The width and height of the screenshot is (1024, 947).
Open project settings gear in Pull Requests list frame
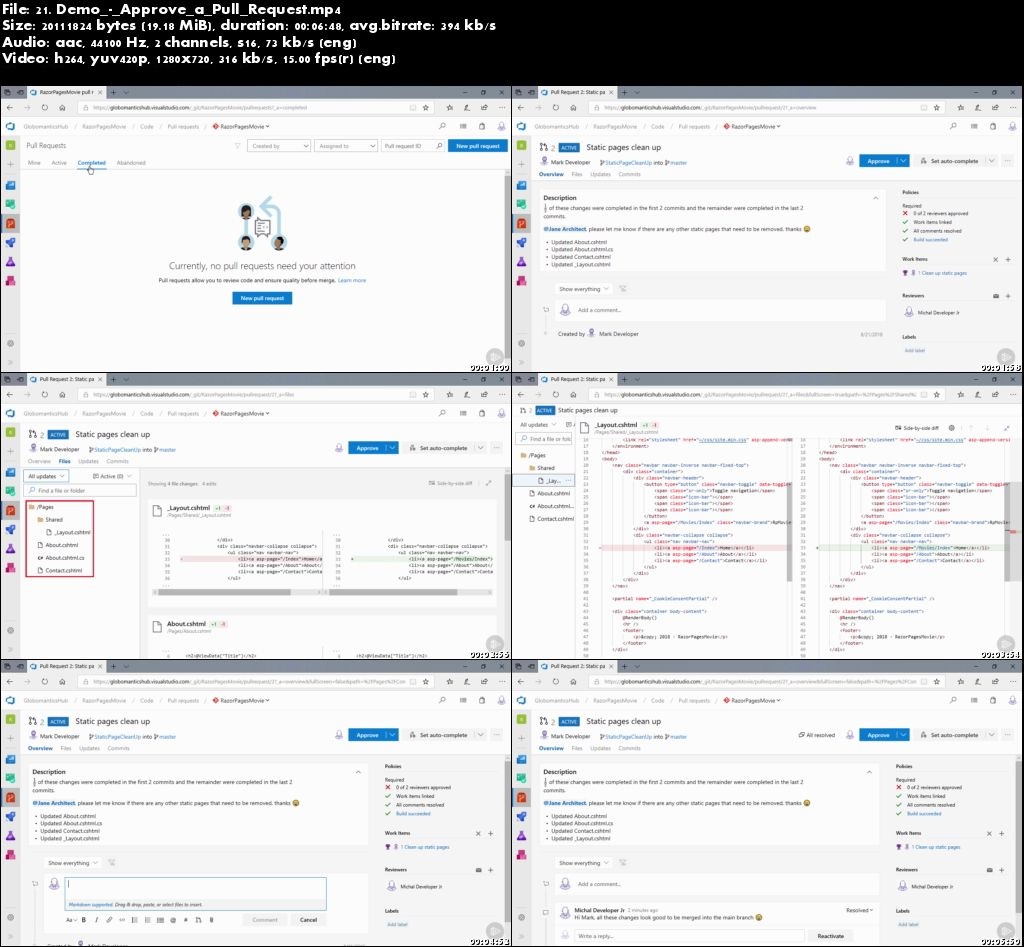(x=10, y=343)
